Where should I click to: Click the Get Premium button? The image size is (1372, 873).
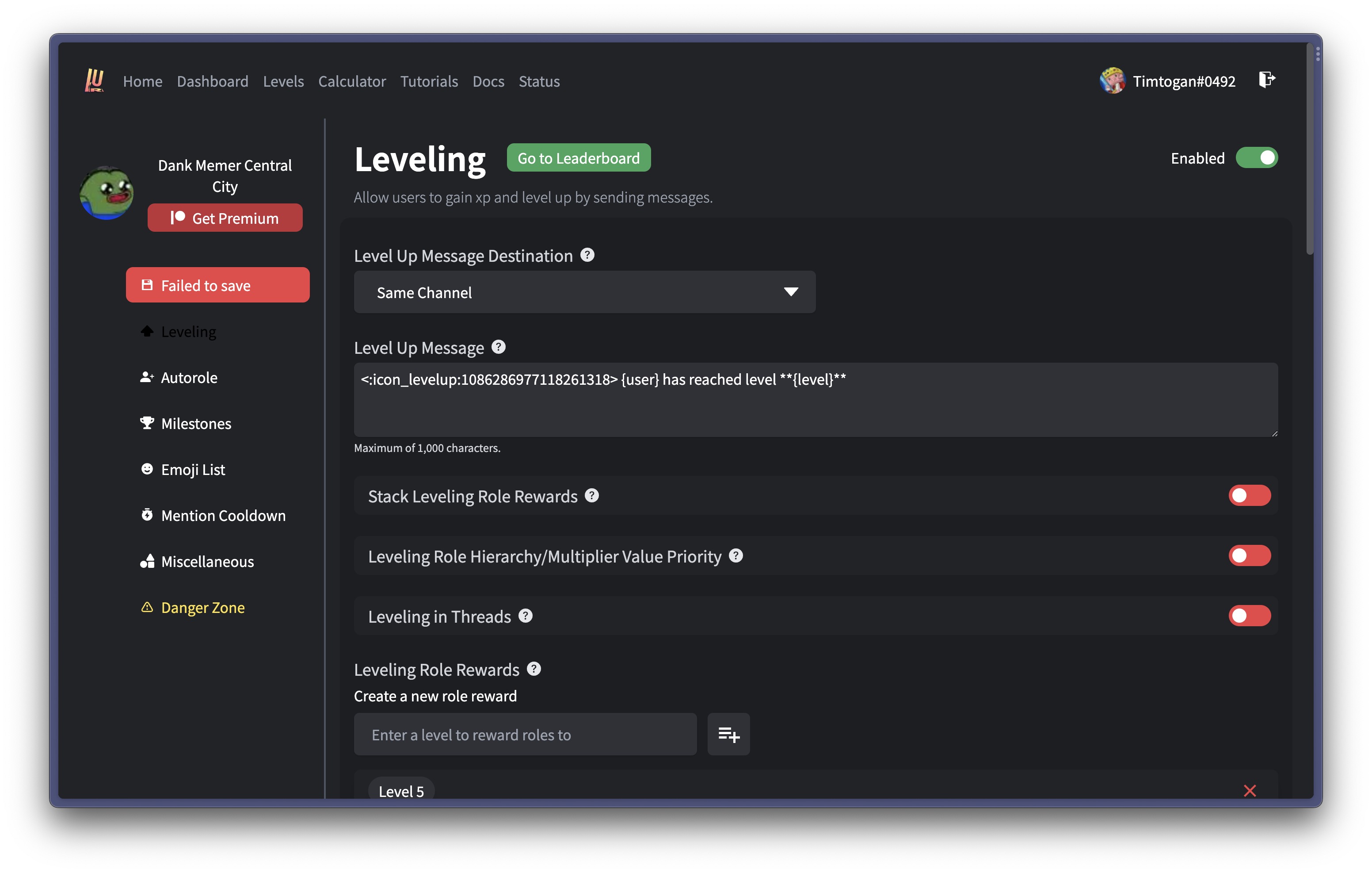click(x=225, y=218)
